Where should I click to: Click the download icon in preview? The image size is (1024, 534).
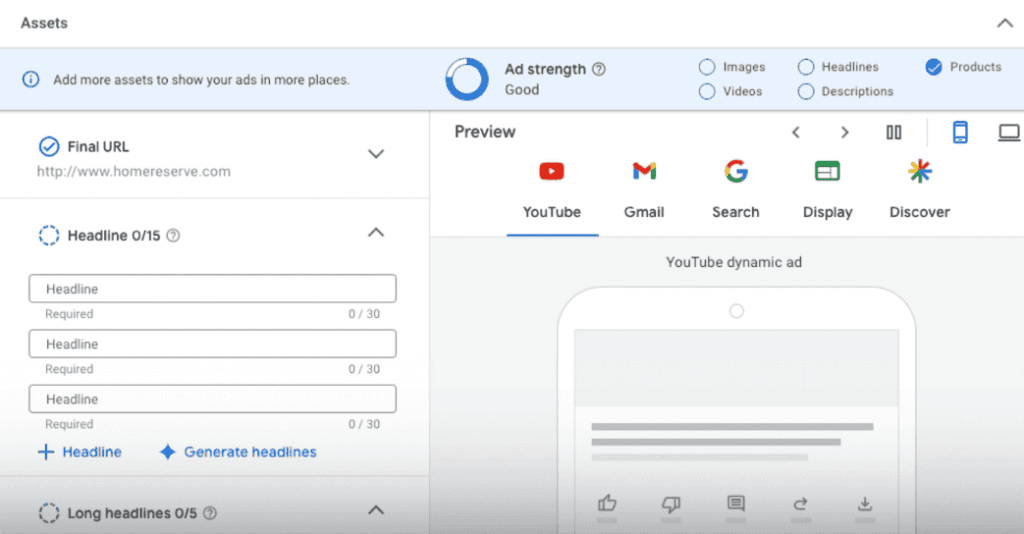pos(865,504)
